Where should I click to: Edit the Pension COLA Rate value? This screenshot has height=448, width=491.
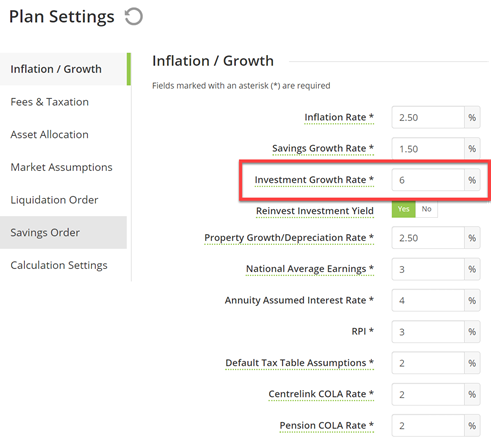point(428,426)
